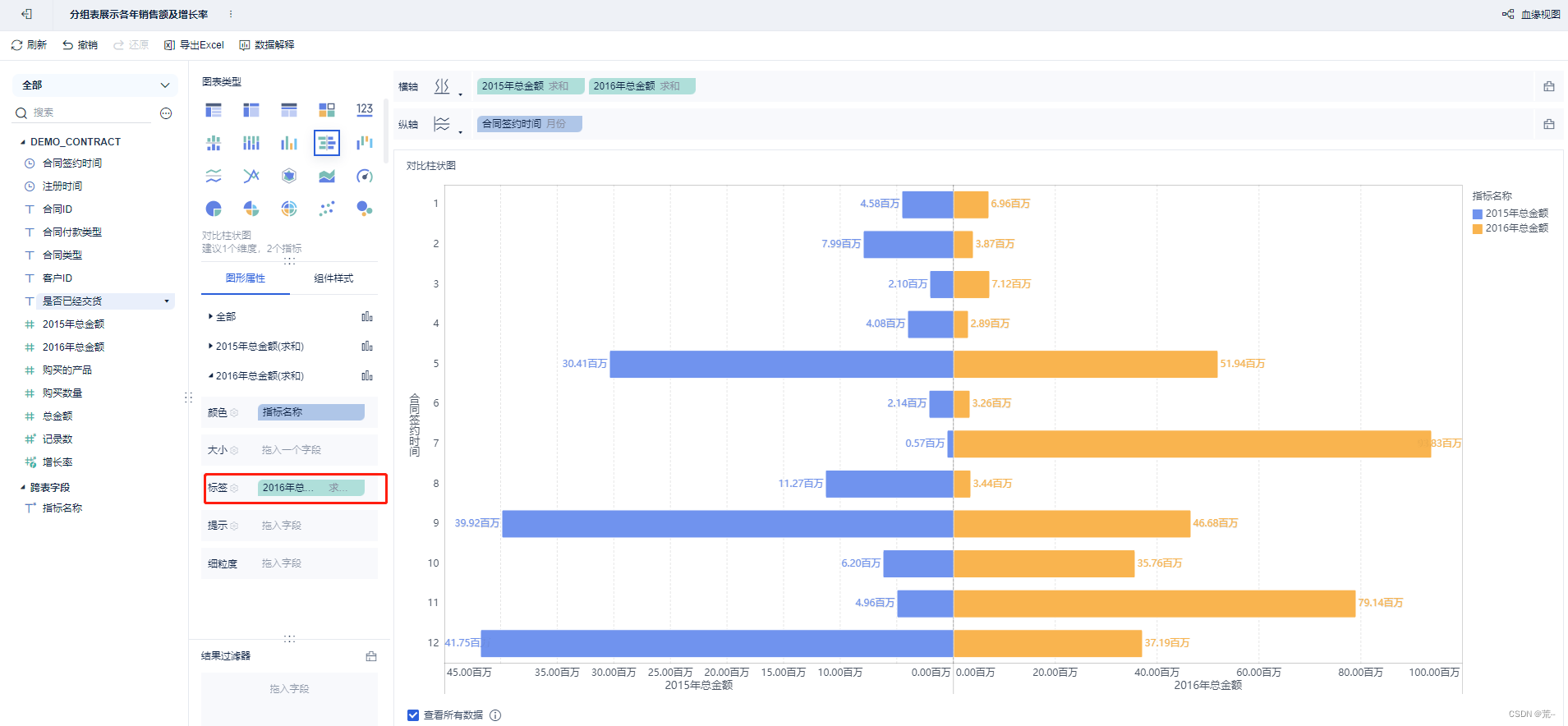1568x726 pixels.
Task: Select the 记录数 field
Action: [x=57, y=439]
